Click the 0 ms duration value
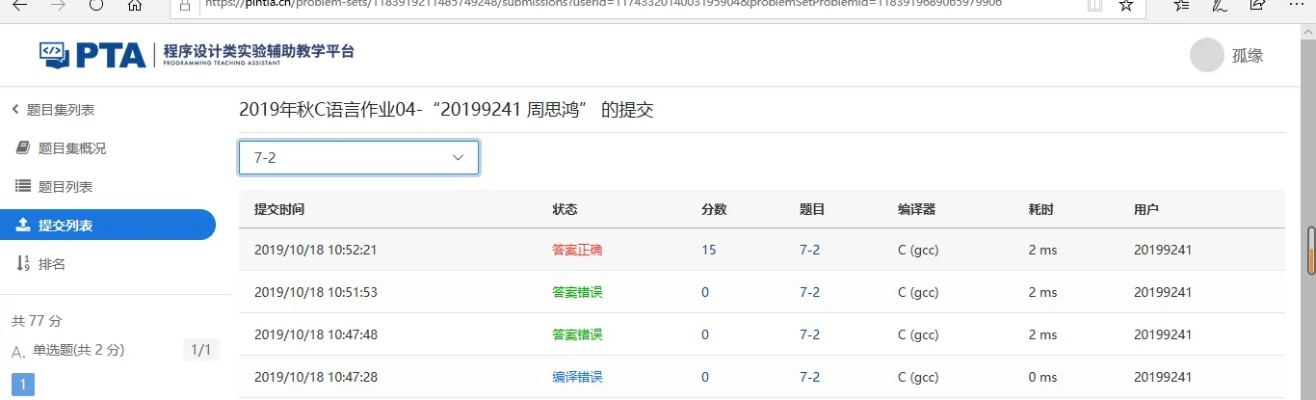 tap(1042, 377)
